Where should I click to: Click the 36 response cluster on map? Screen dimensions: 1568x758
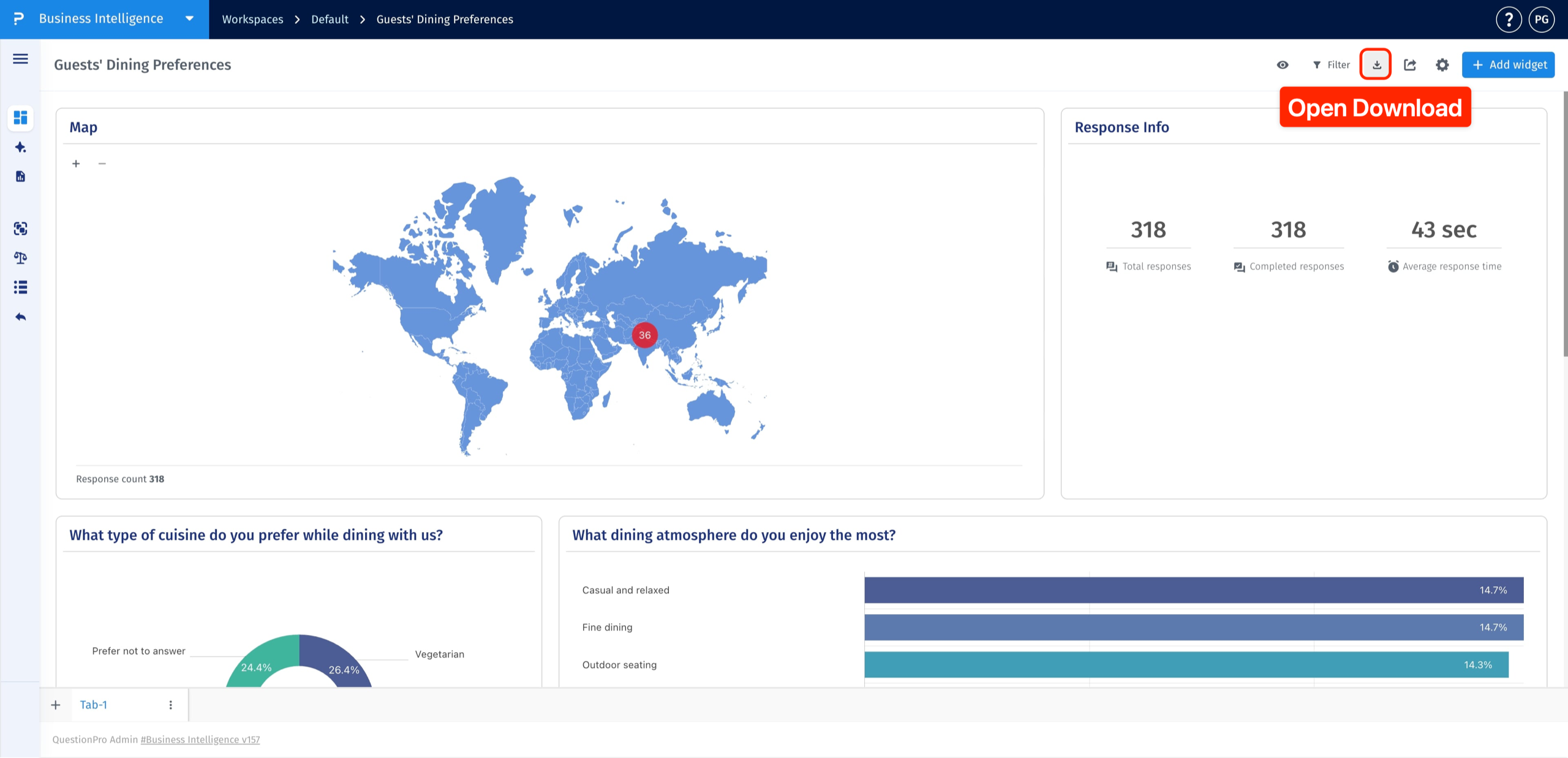click(x=644, y=335)
